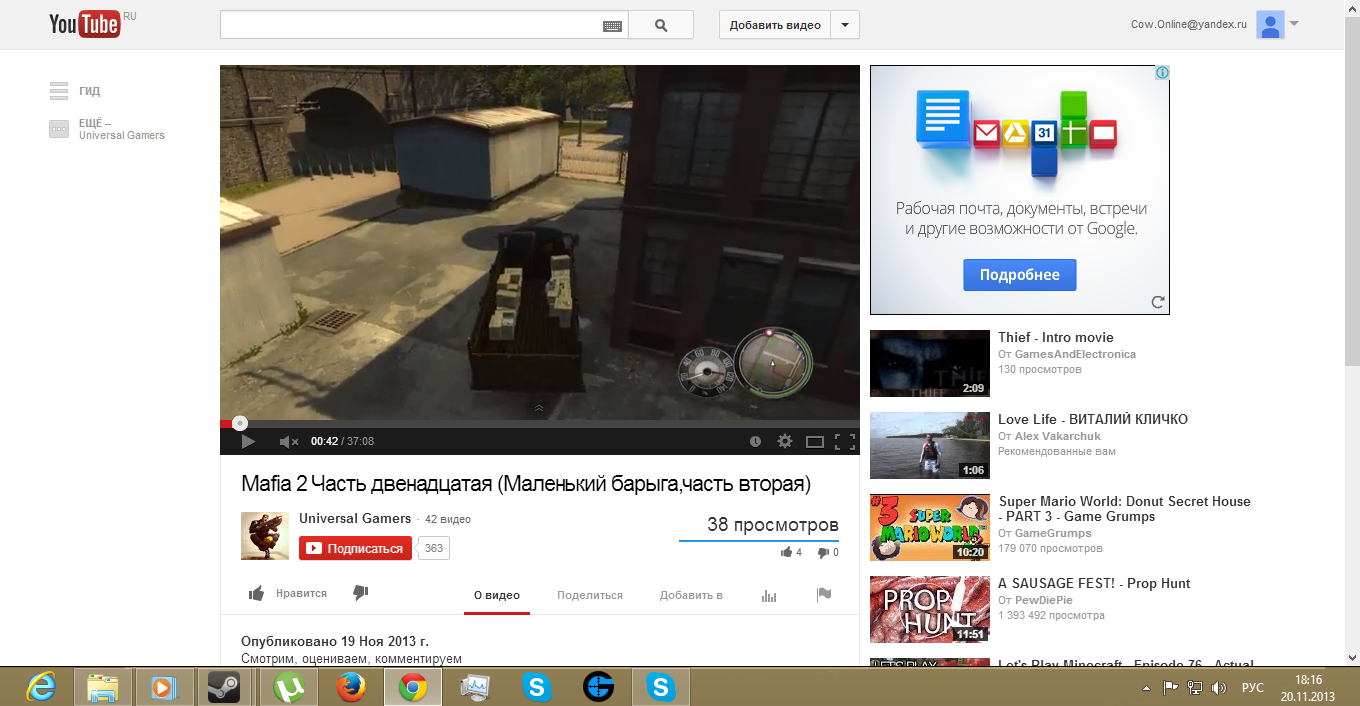This screenshot has height=706, width=1360.
Task: Click the Universal Gamers channel avatar
Action: click(265, 536)
